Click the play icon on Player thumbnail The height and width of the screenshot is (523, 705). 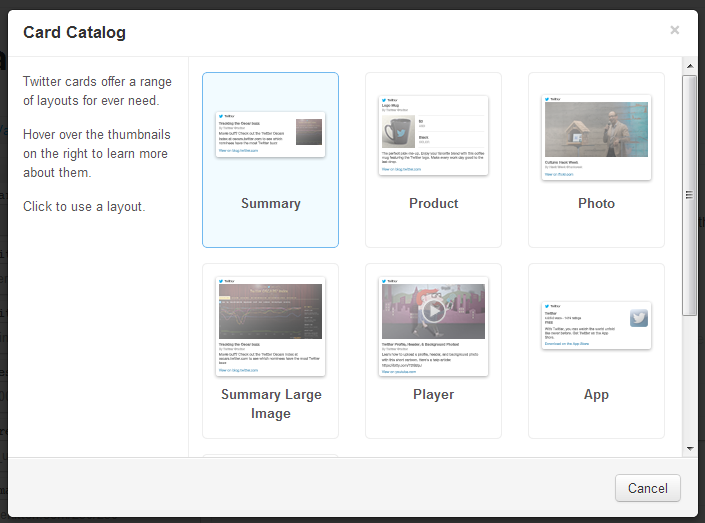click(x=433, y=311)
